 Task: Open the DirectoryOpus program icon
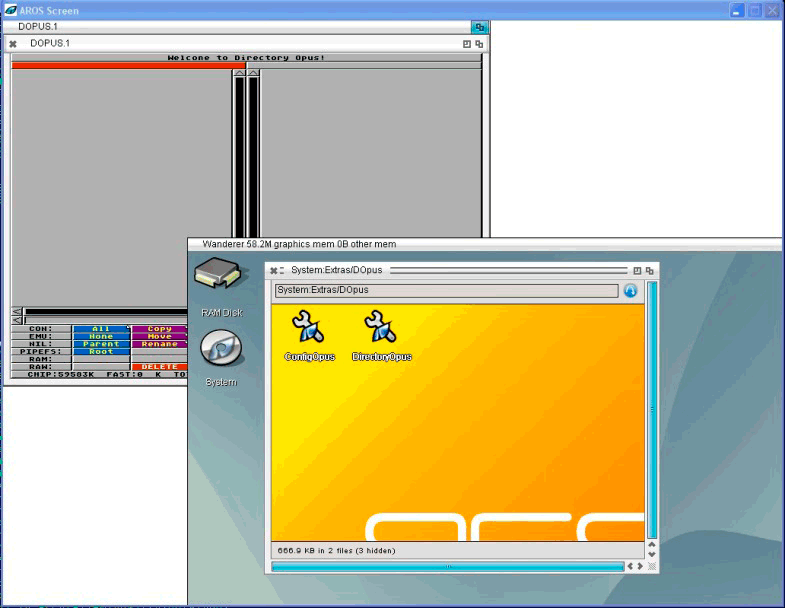(x=381, y=335)
